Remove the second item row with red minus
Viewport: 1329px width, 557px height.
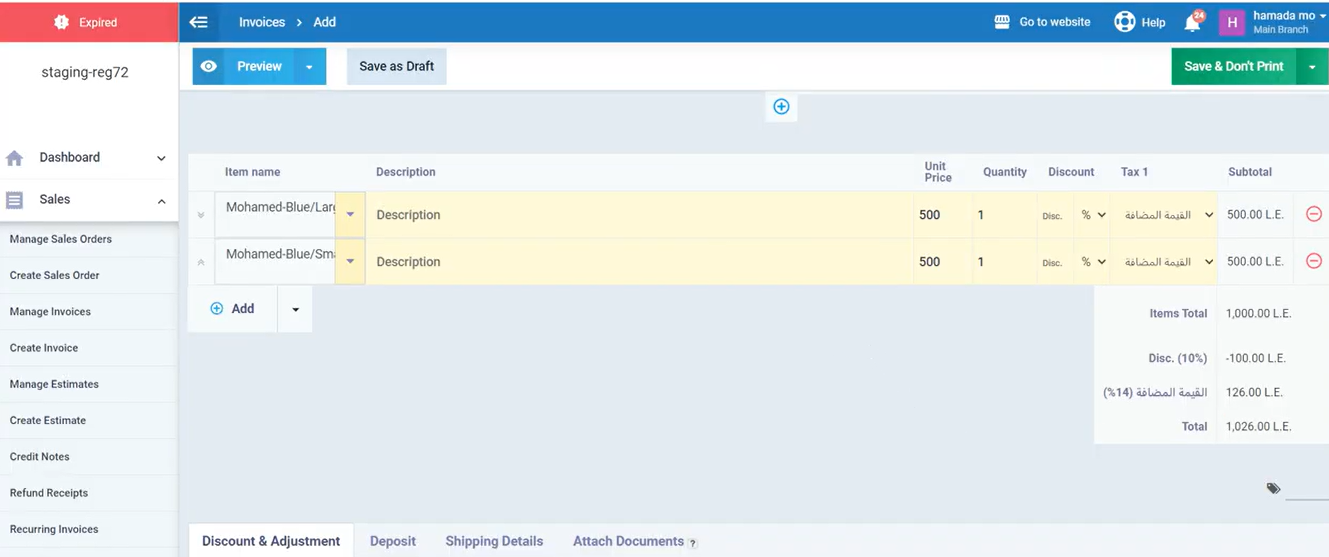point(1313,262)
